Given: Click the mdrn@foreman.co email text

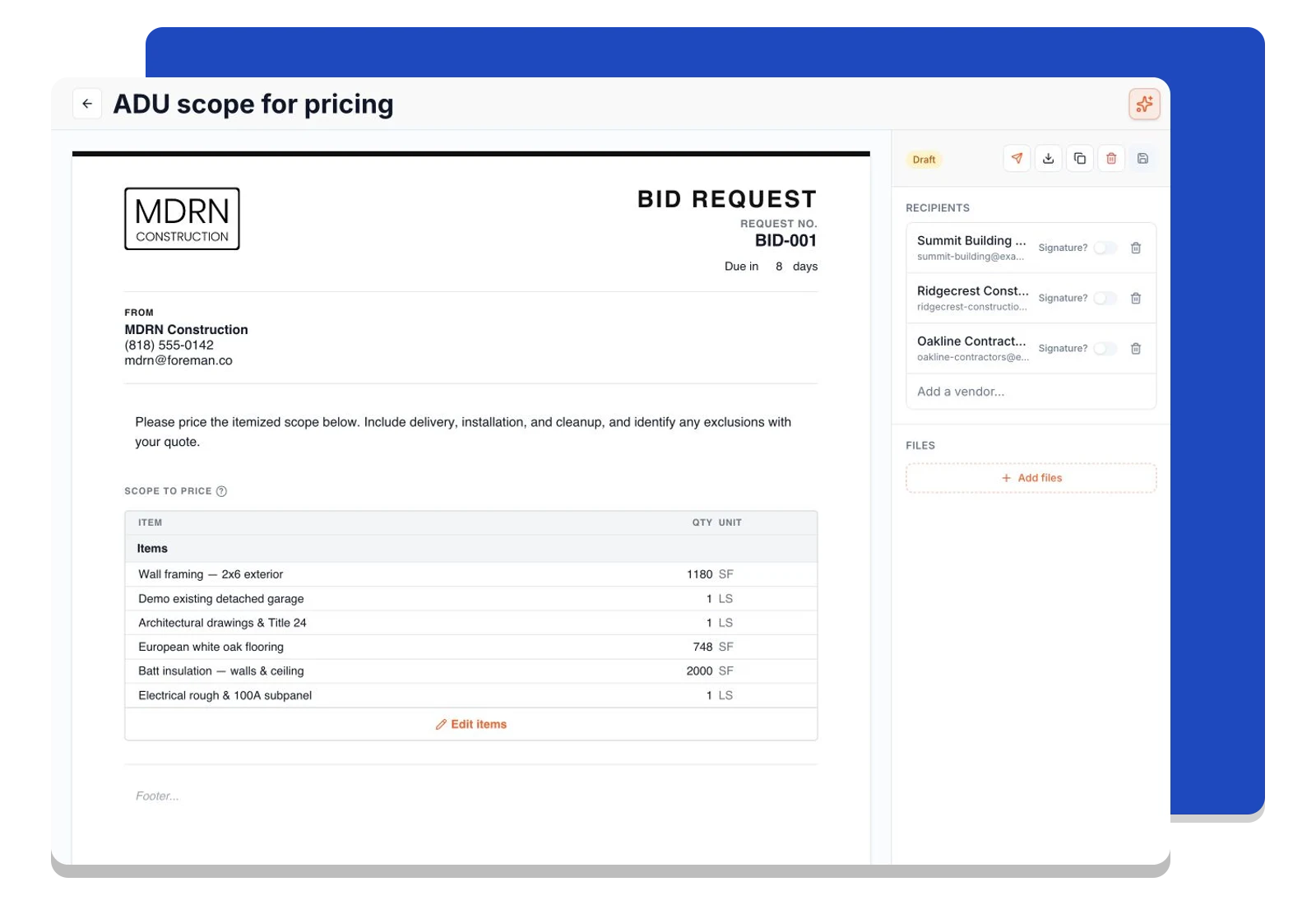Looking at the screenshot, I should 178,360.
